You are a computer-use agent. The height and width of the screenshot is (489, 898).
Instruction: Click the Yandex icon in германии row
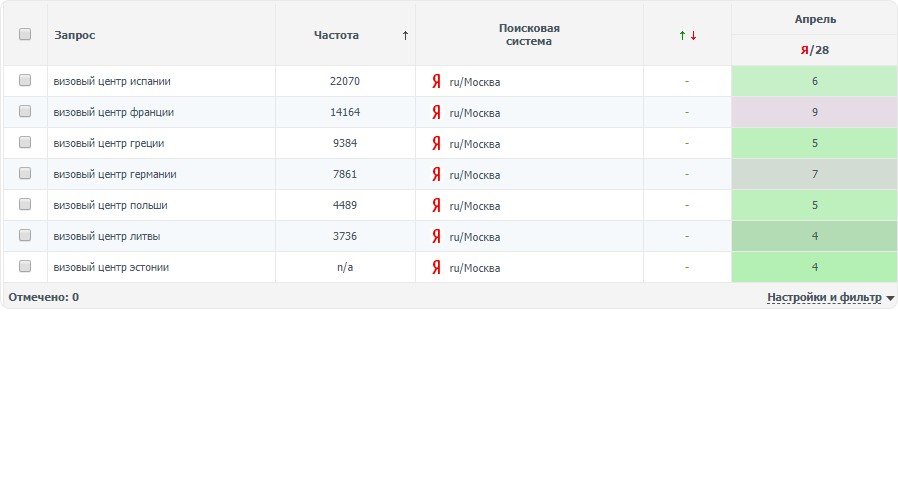436,174
